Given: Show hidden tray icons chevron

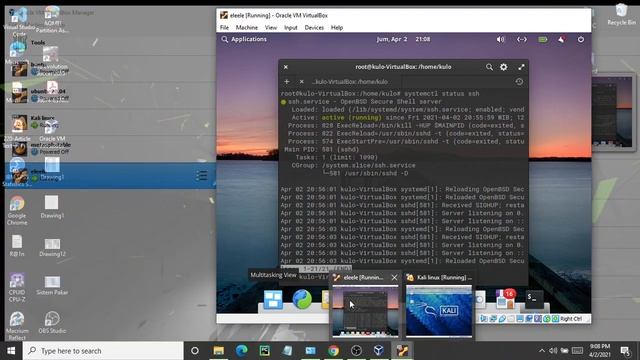Looking at the screenshot, I should point(542,351).
